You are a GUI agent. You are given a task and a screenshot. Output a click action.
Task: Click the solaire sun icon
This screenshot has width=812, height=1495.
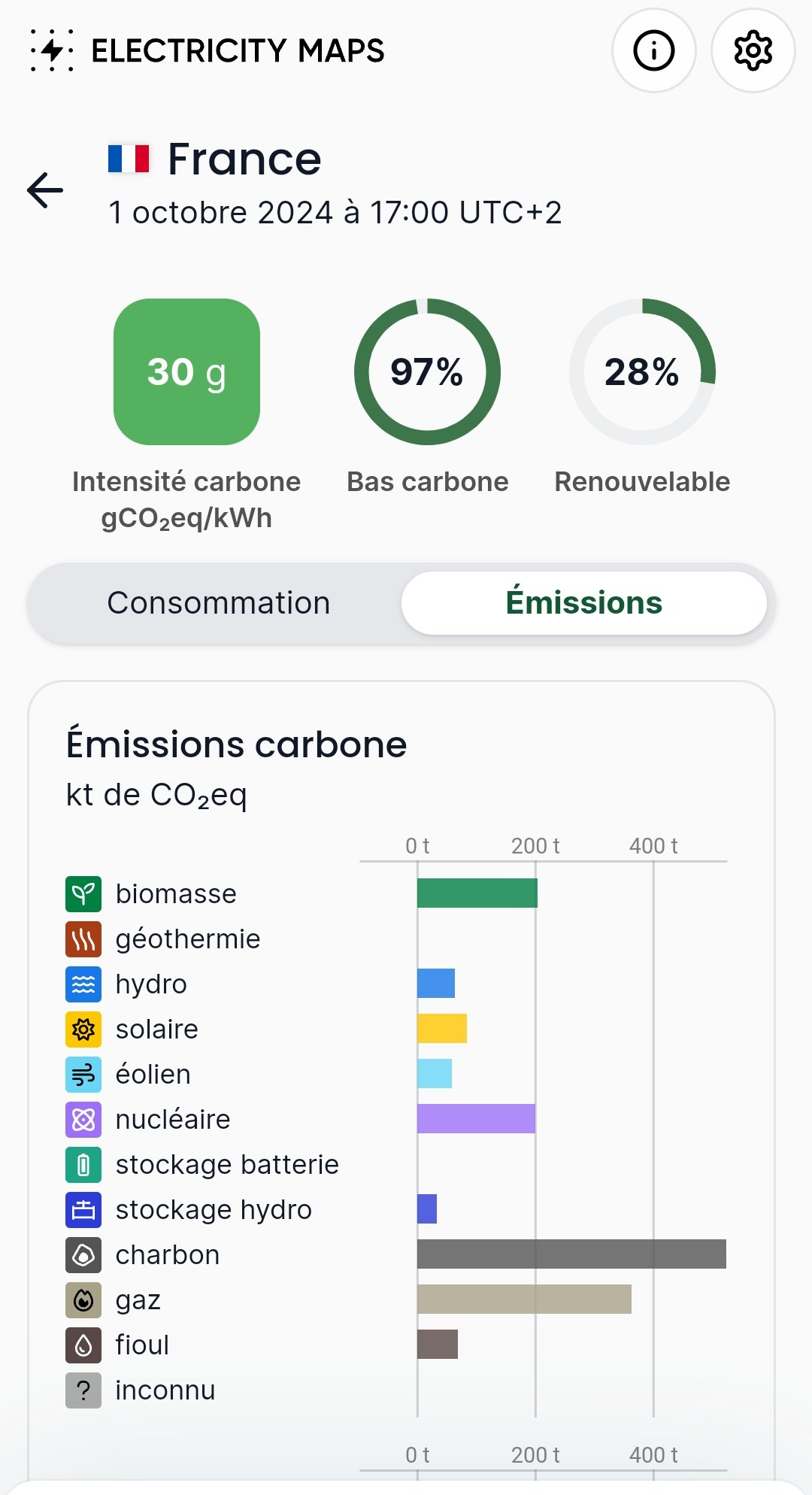pyautogui.click(x=83, y=1029)
